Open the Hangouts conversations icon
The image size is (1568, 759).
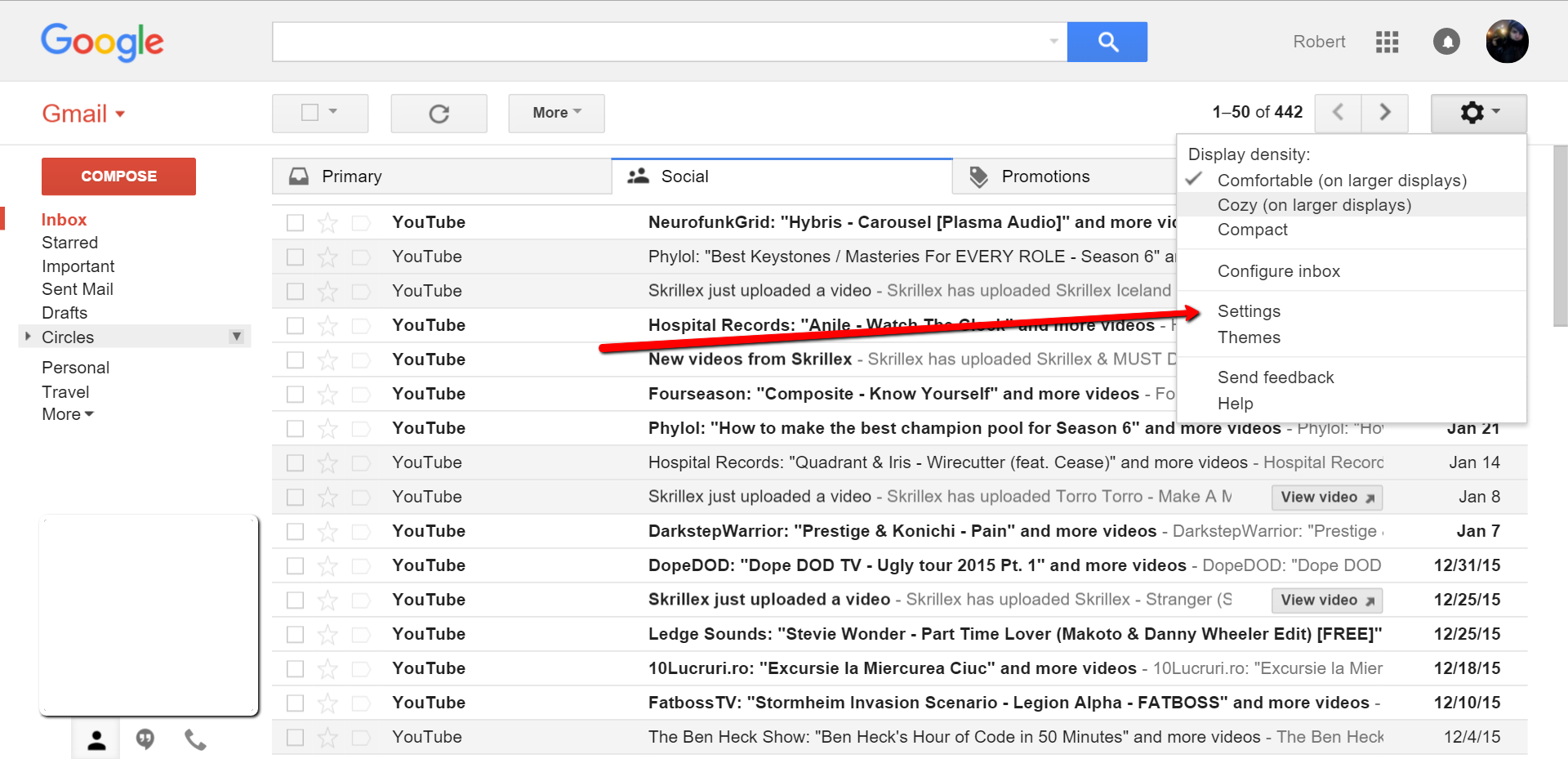[x=145, y=739]
